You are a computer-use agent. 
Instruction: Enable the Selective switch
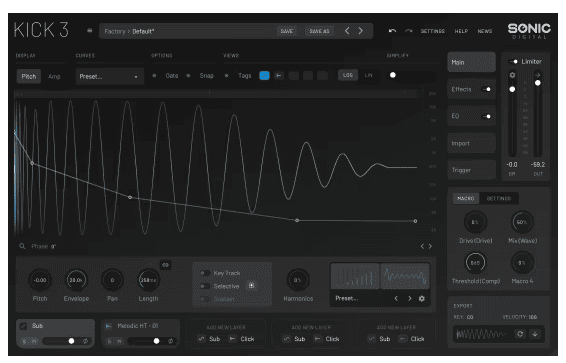(205, 286)
